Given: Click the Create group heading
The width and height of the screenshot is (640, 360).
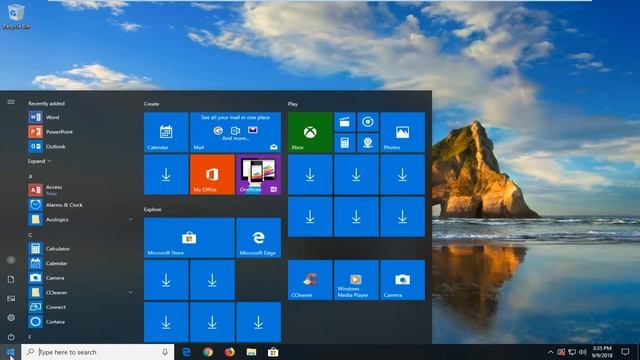Looking at the screenshot, I should pyautogui.click(x=151, y=104).
